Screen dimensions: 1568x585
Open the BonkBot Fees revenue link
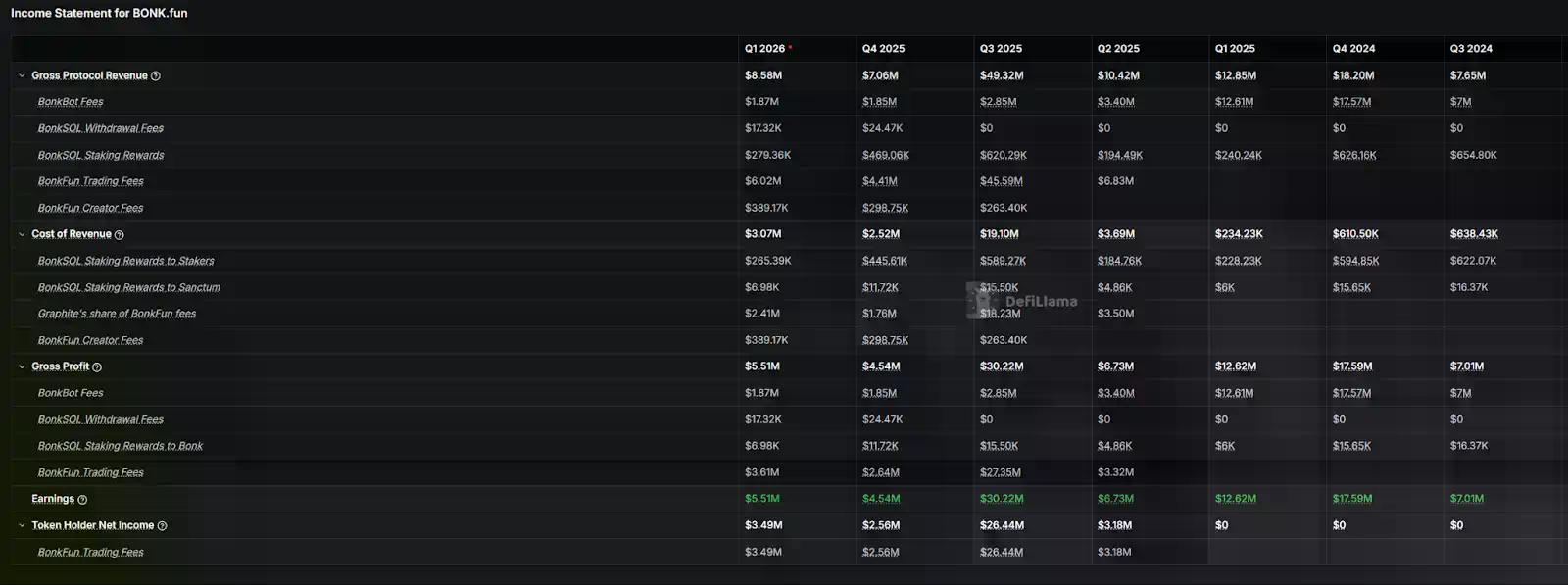[x=71, y=102]
